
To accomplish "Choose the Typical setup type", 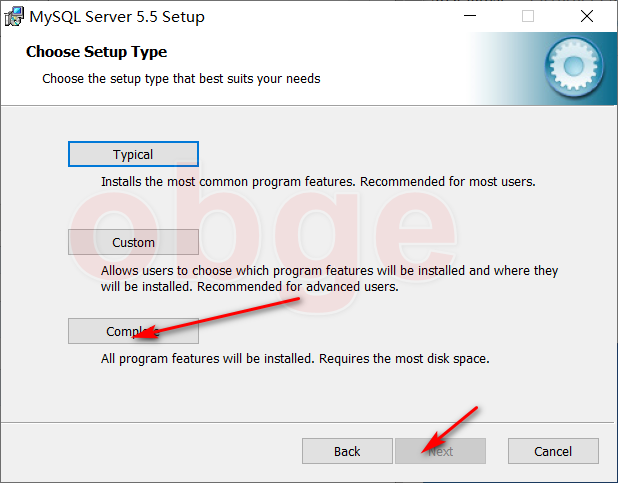I will [x=133, y=154].
